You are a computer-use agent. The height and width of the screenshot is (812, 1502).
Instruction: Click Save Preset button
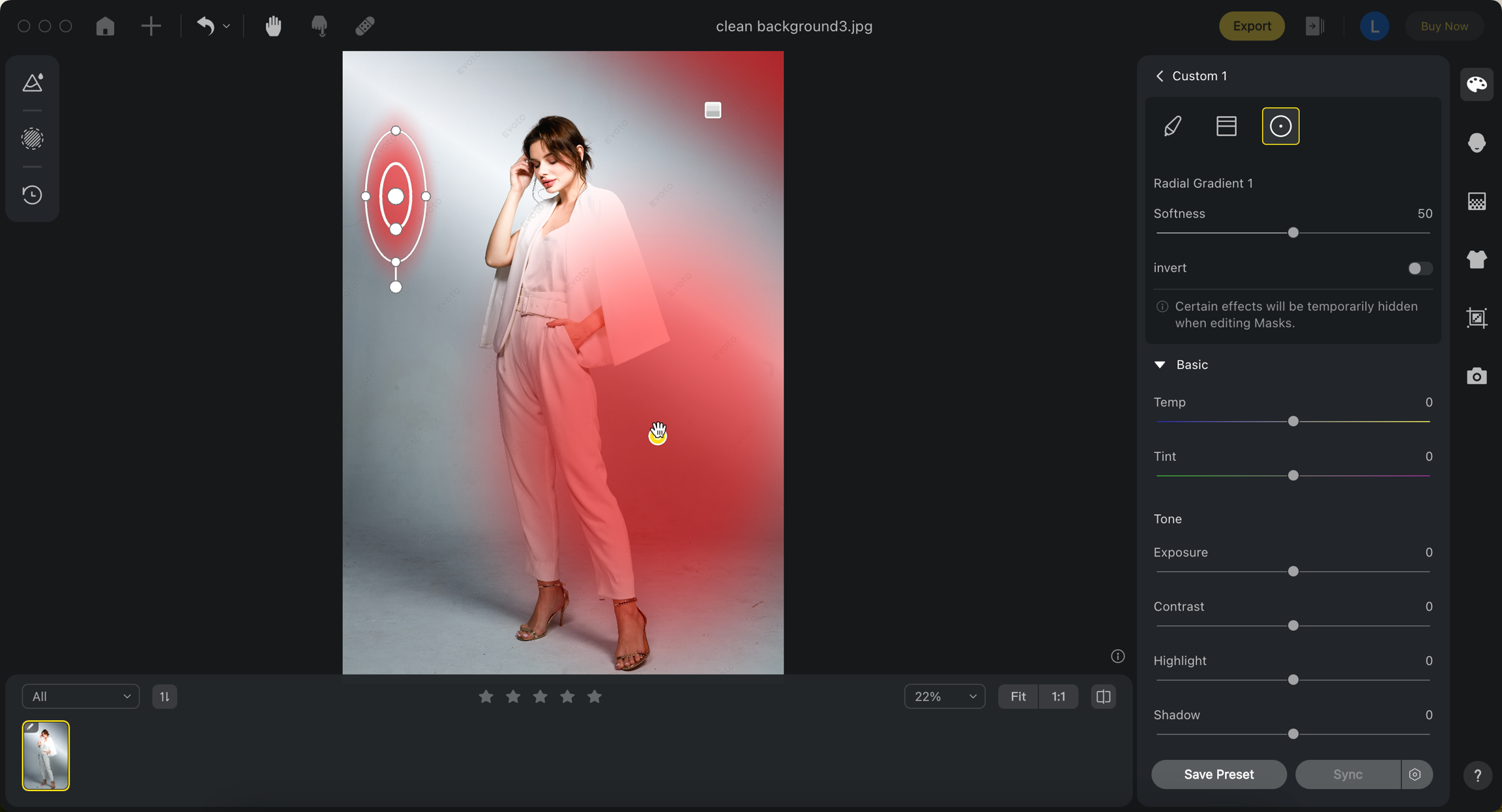coord(1218,774)
